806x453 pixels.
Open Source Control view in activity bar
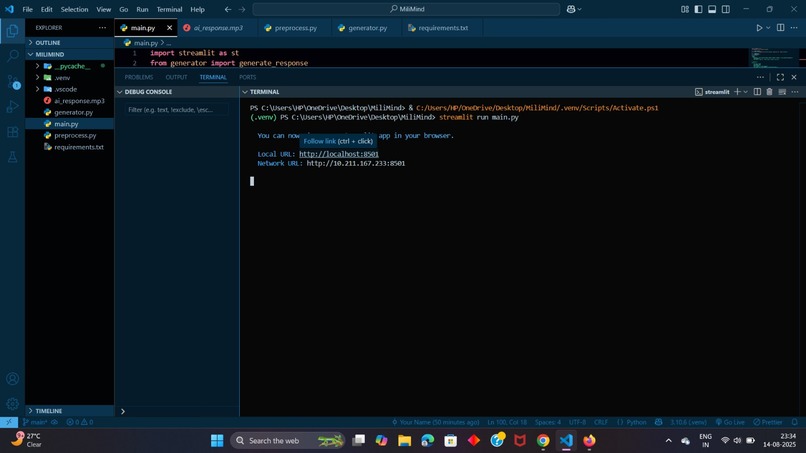(12, 81)
